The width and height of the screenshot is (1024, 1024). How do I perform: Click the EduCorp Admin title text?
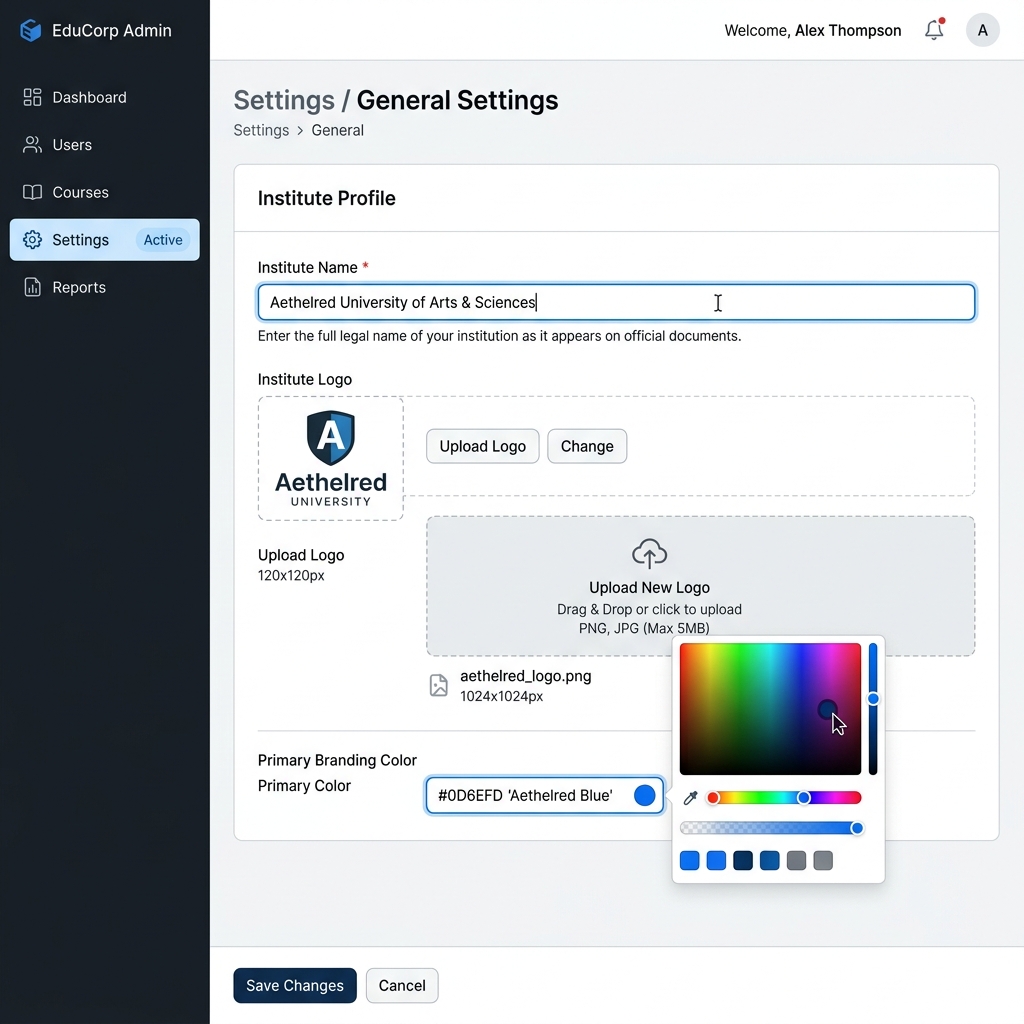tap(112, 30)
